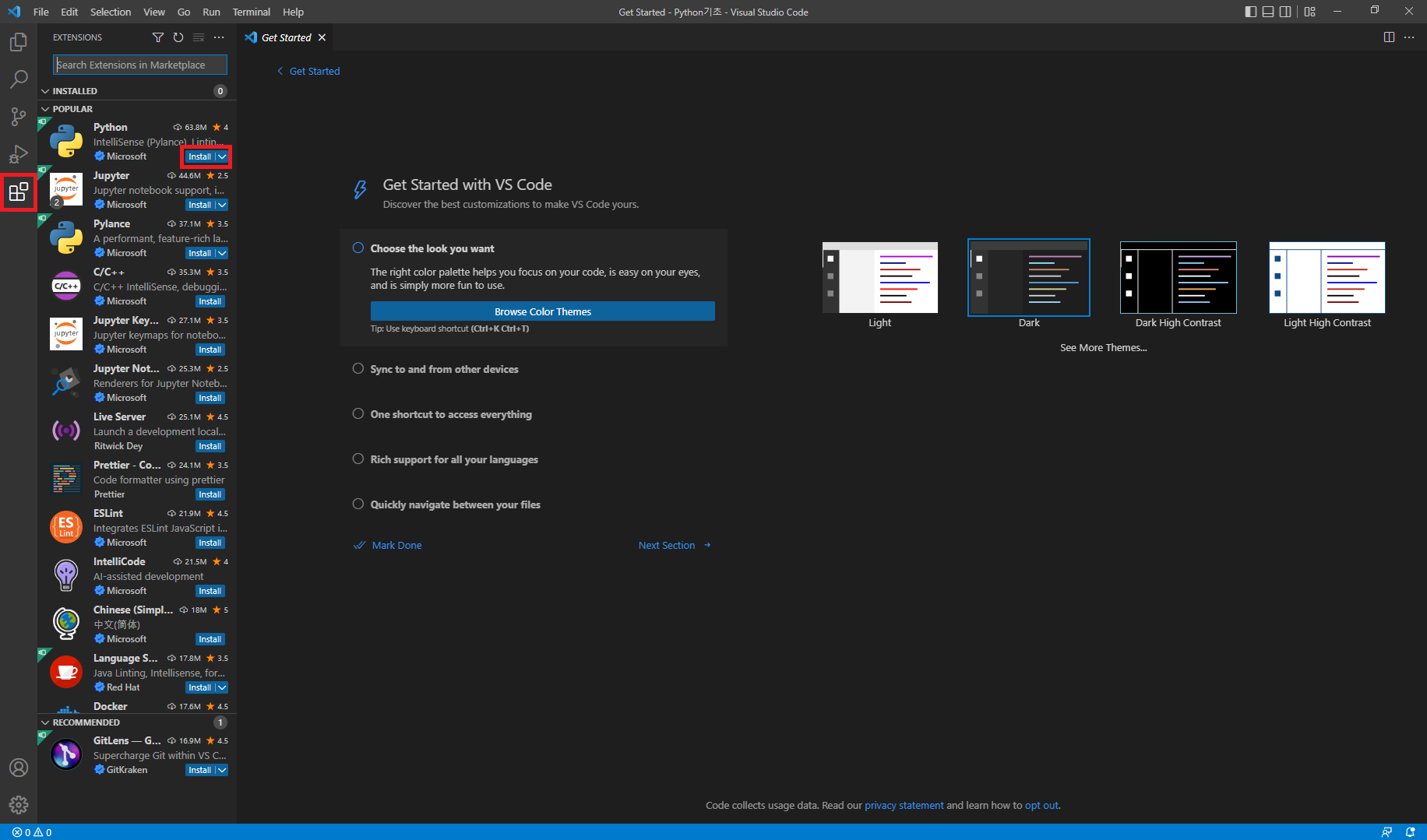1427x840 pixels.
Task: Go to Next Section
Action: (x=675, y=545)
